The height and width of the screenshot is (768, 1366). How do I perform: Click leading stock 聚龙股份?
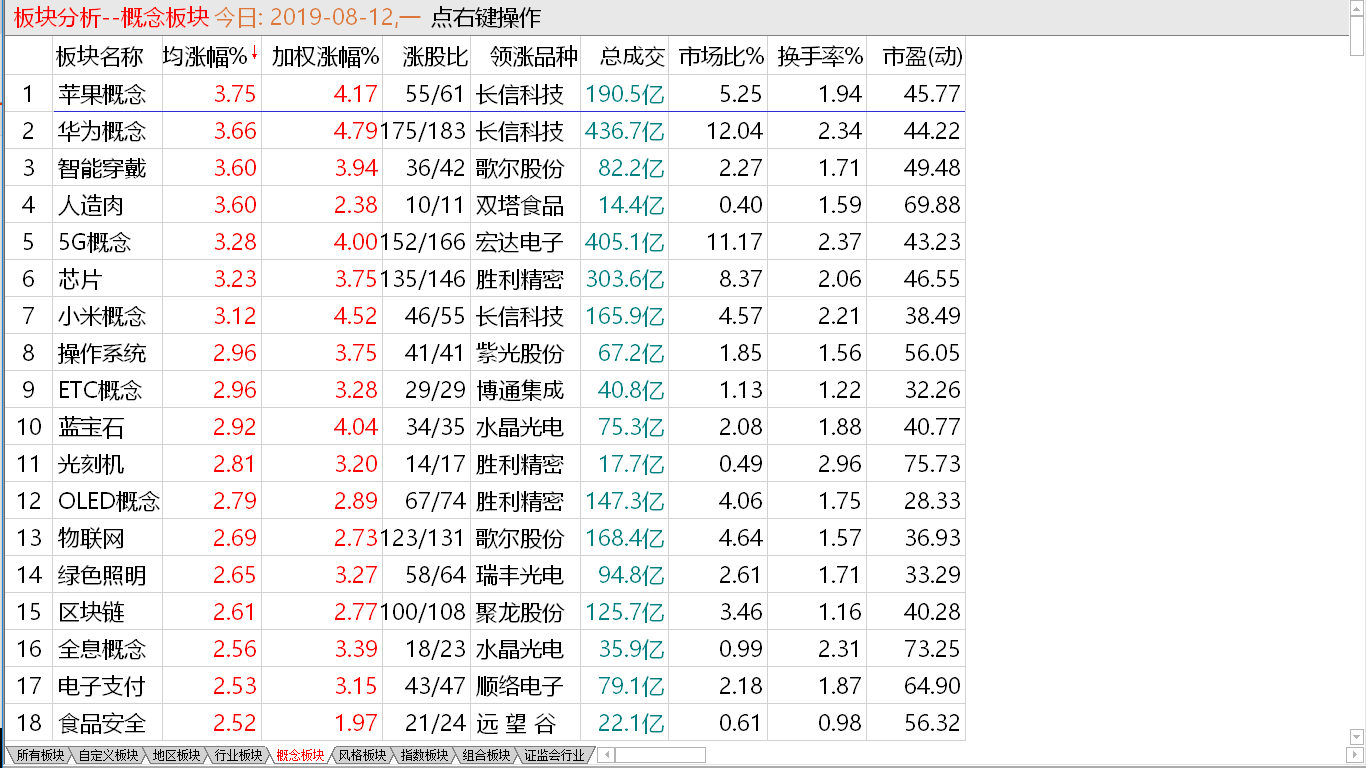(x=520, y=612)
